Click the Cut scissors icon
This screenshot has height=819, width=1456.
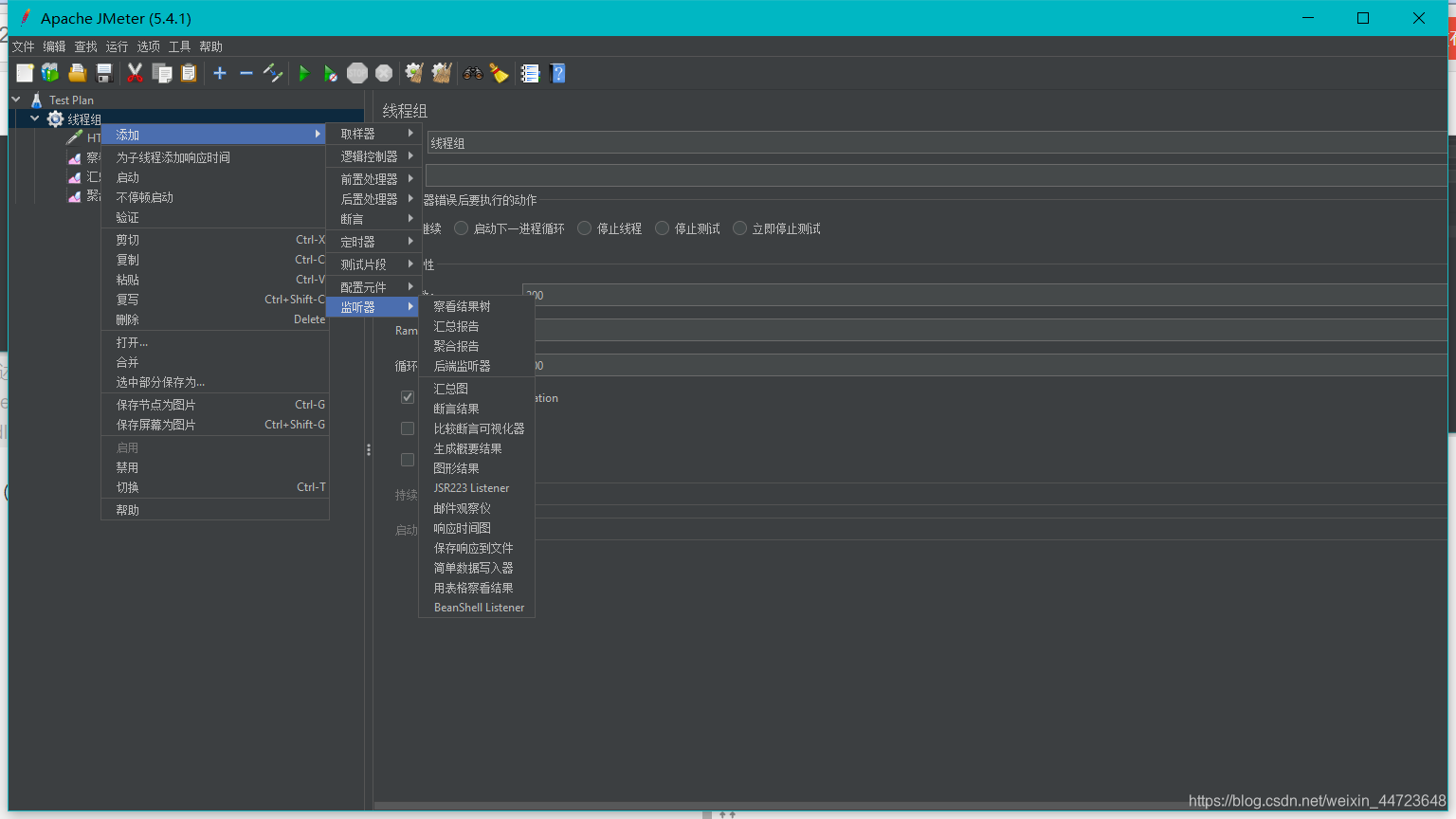point(135,73)
